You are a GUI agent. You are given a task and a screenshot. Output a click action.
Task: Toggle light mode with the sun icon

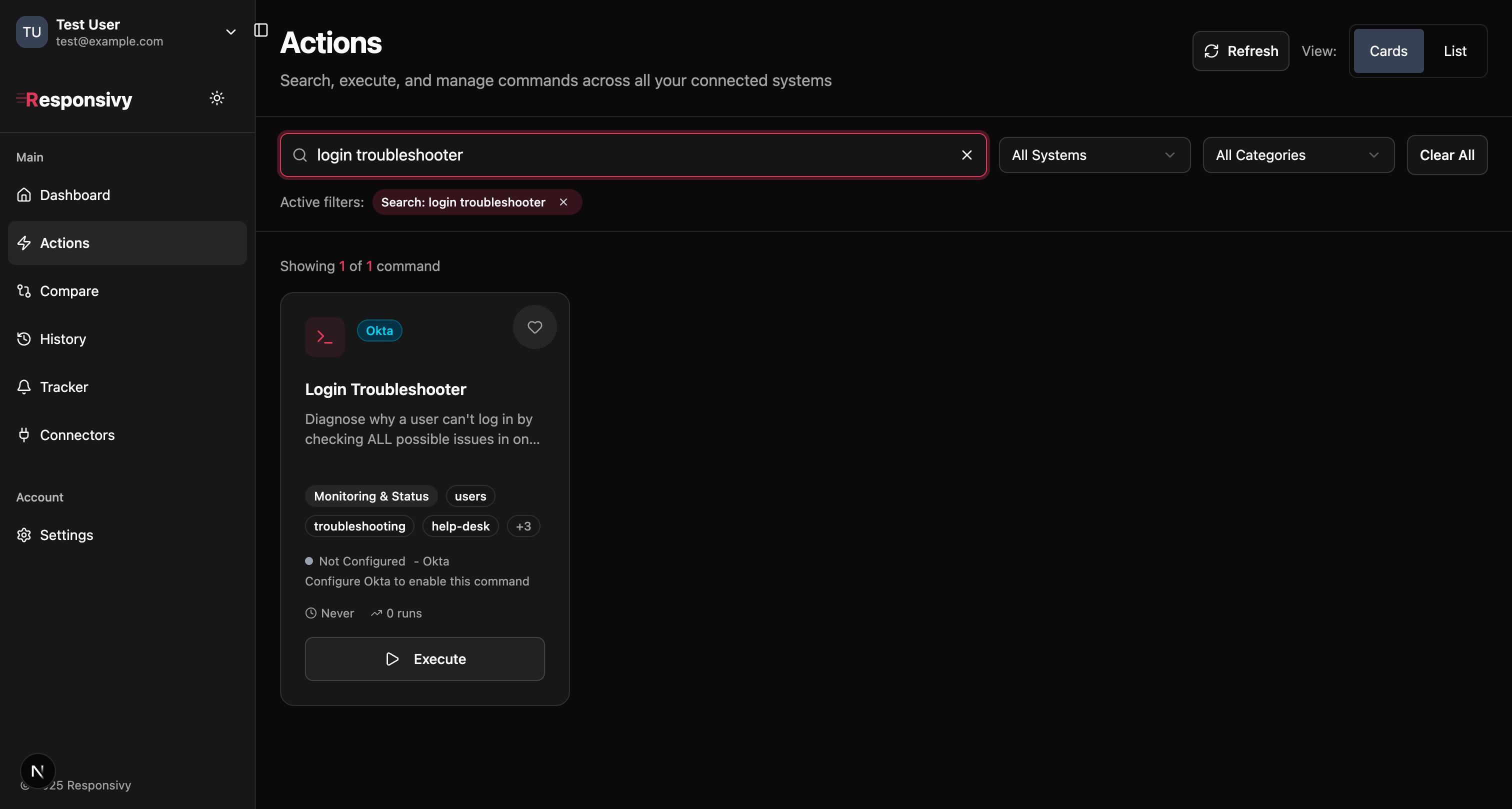(x=217, y=97)
